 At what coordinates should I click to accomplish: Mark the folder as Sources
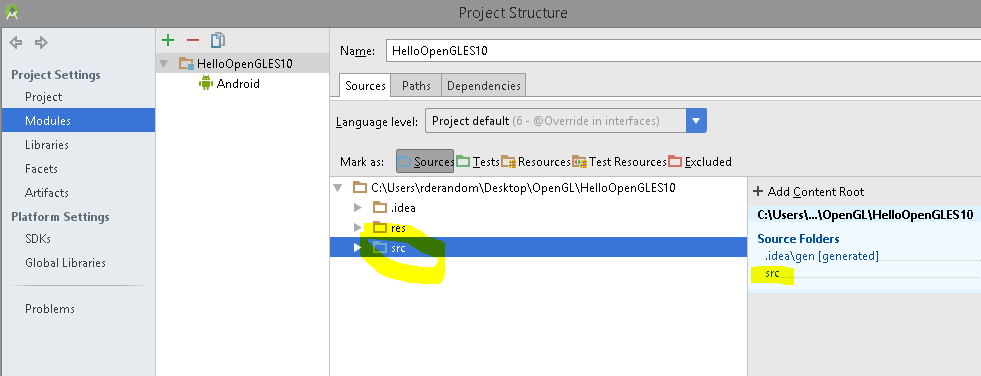pyautogui.click(x=425, y=162)
